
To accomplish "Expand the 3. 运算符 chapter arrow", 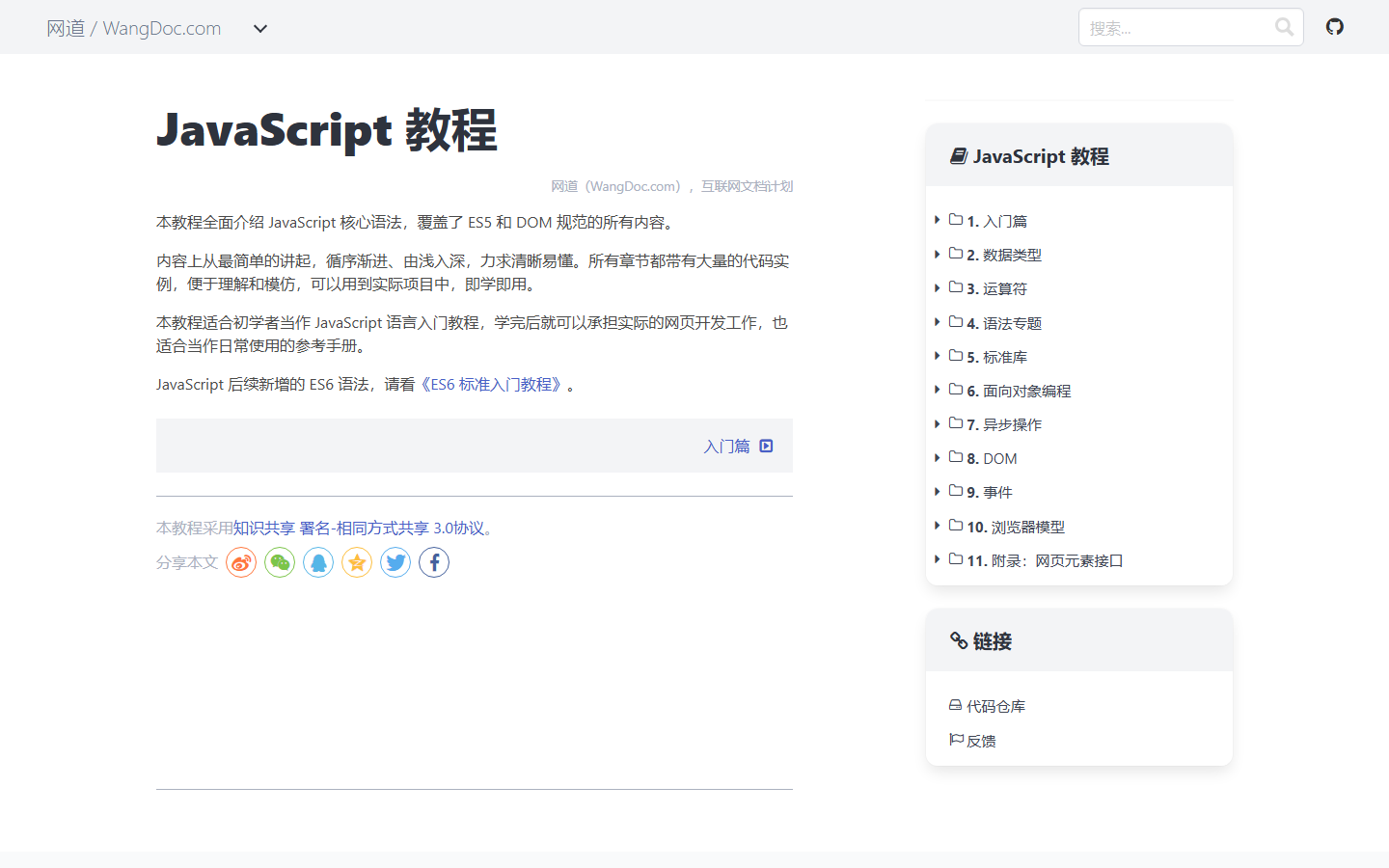I will [x=938, y=288].
